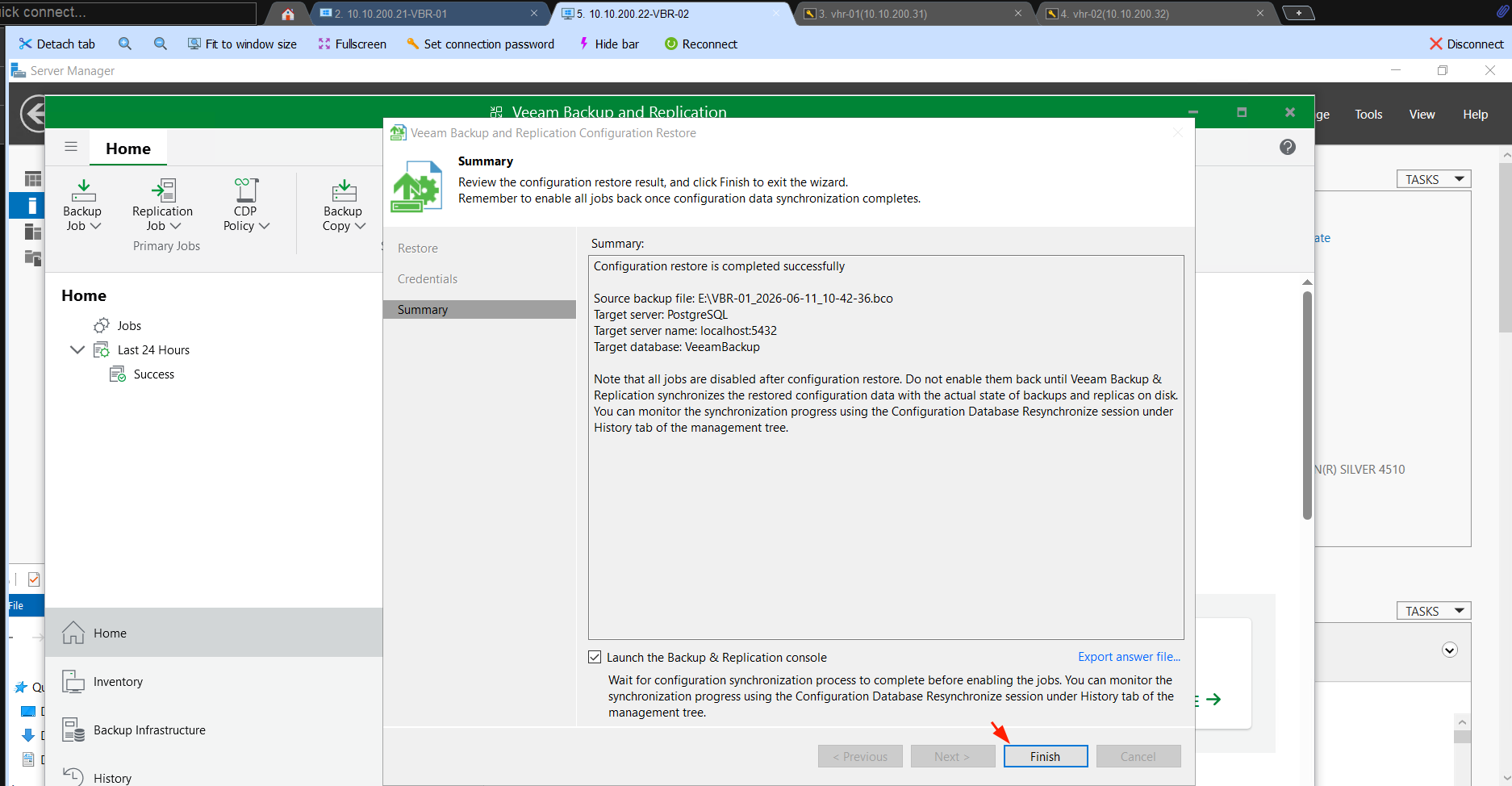Click the right edge window scrollbar thumb
Image resolution: width=1512 pixels, height=786 pixels.
click(x=1505, y=247)
